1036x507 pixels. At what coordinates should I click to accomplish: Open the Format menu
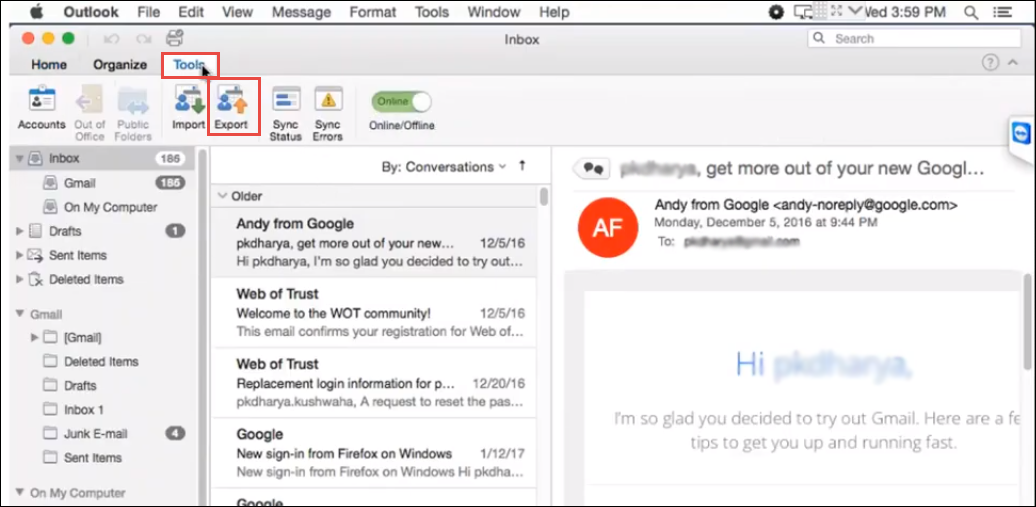(x=373, y=12)
